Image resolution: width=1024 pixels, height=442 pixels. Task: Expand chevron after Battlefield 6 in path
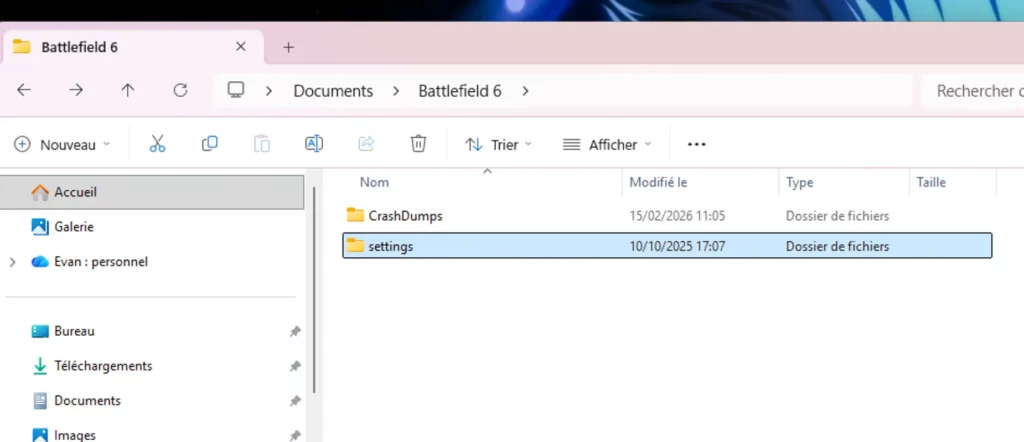pos(526,91)
